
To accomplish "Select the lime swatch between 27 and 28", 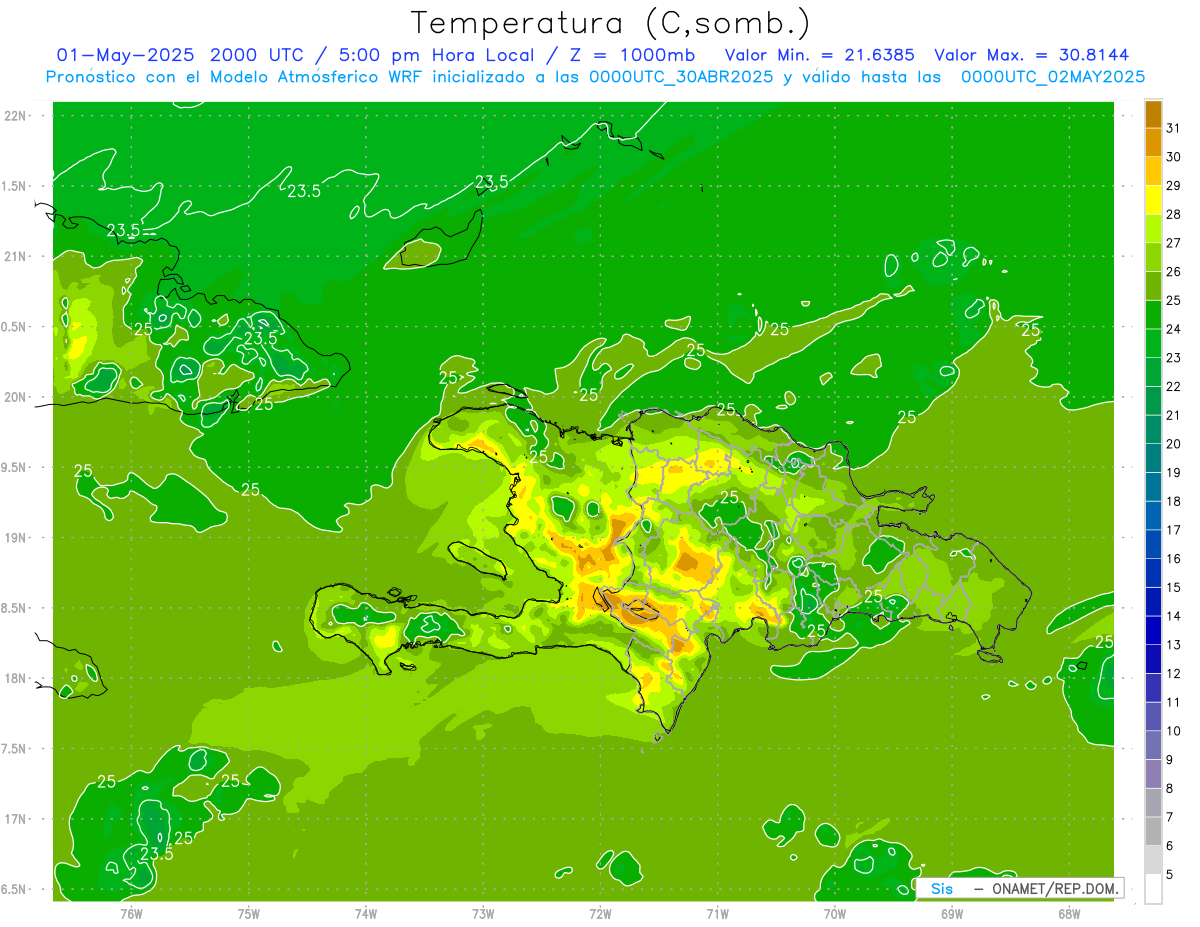I will pos(1153,229).
